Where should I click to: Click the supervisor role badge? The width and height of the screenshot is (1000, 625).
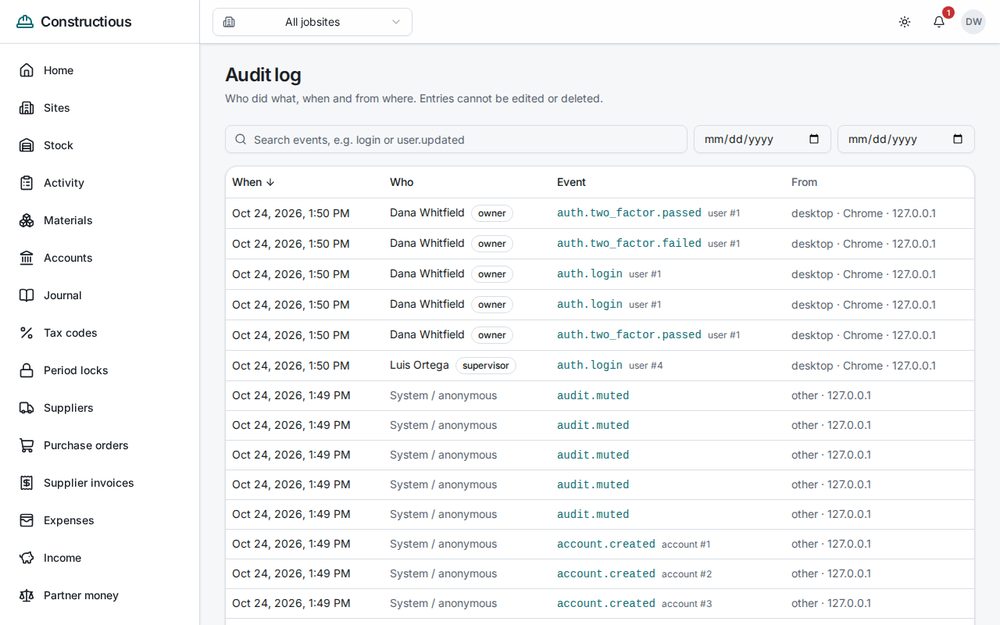485,365
